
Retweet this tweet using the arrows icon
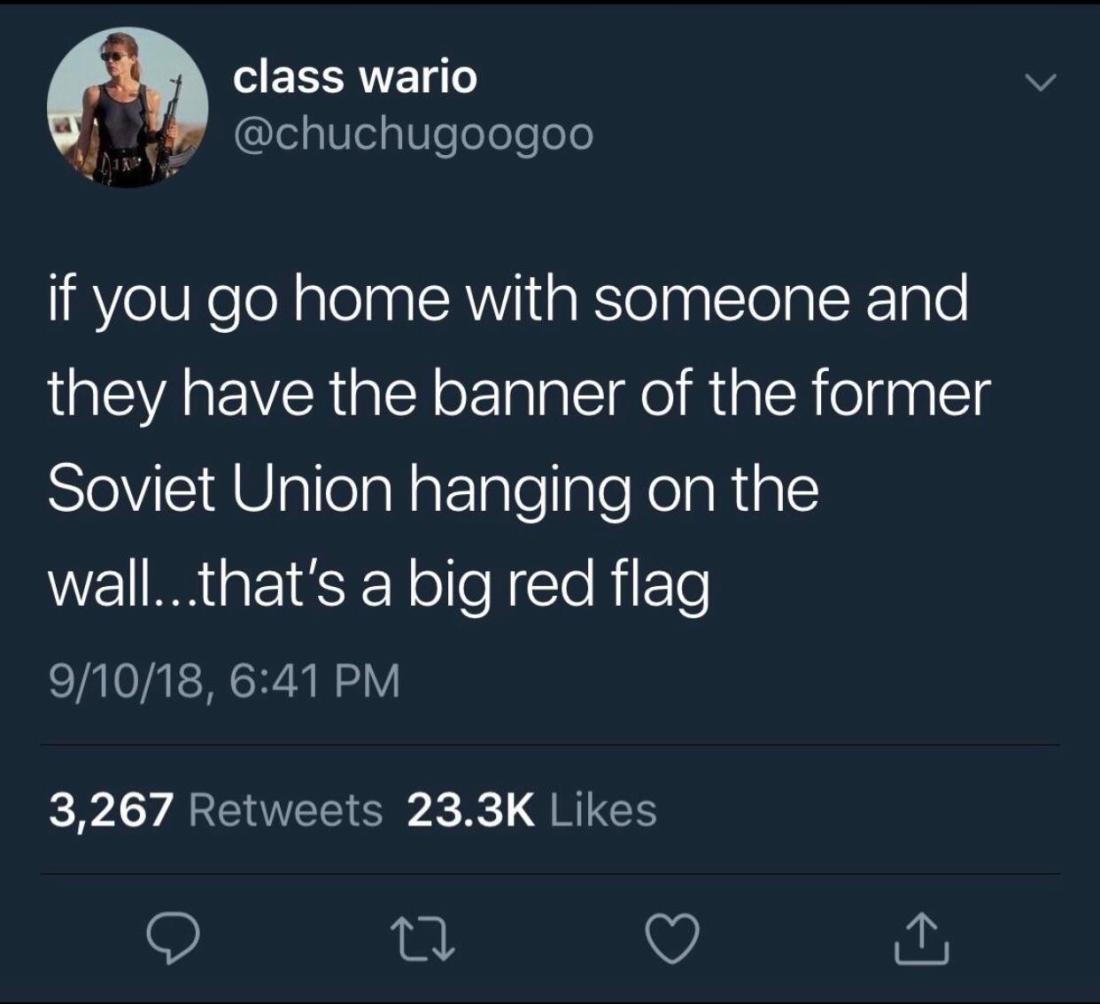[422, 939]
